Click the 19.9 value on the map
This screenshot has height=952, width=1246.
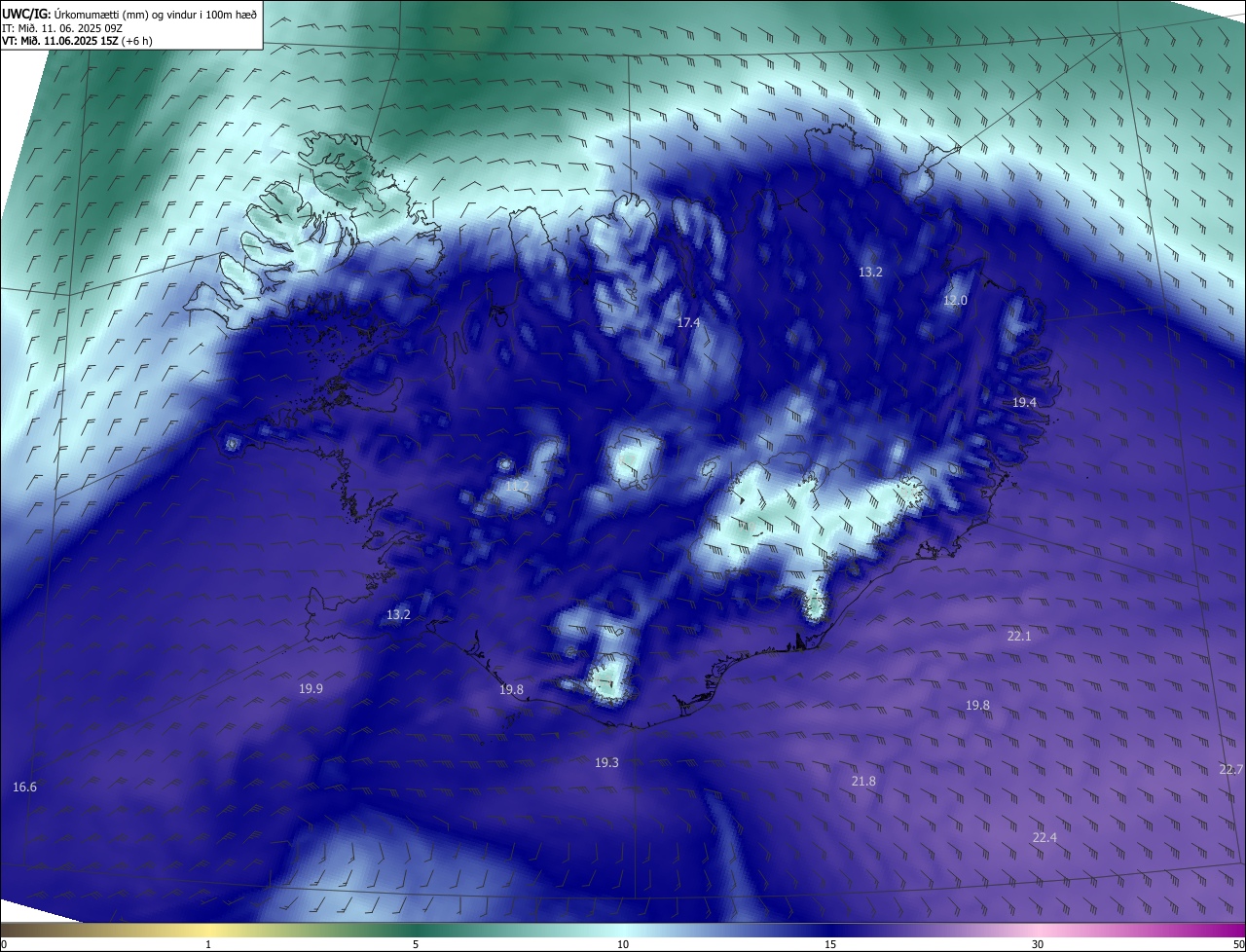311,688
